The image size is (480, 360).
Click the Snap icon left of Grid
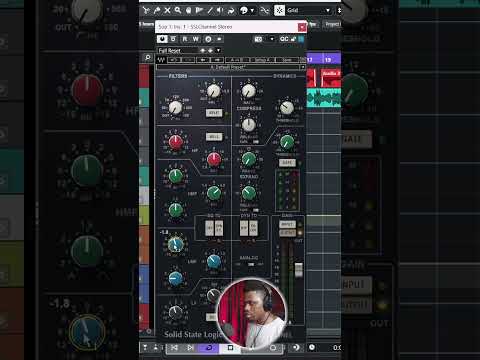(279, 10)
